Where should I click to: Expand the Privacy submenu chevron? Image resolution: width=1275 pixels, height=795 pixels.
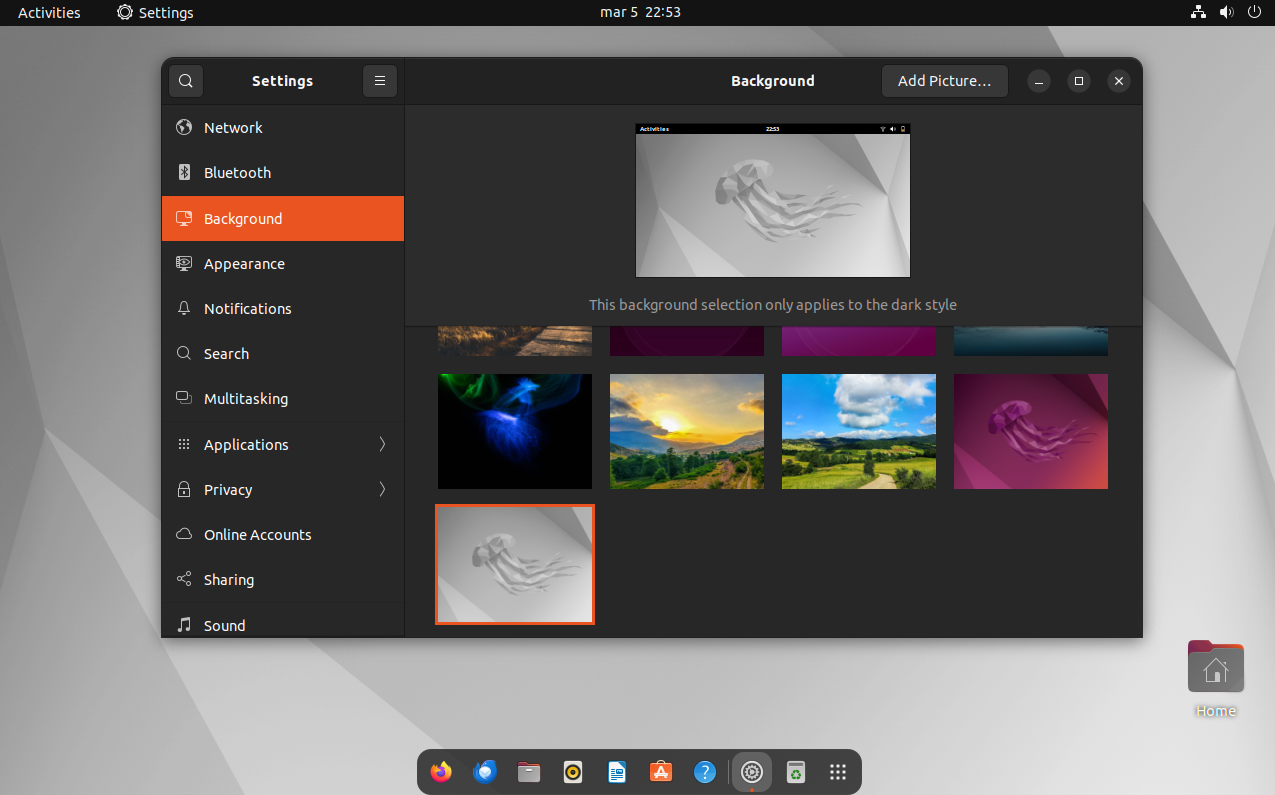tap(382, 490)
